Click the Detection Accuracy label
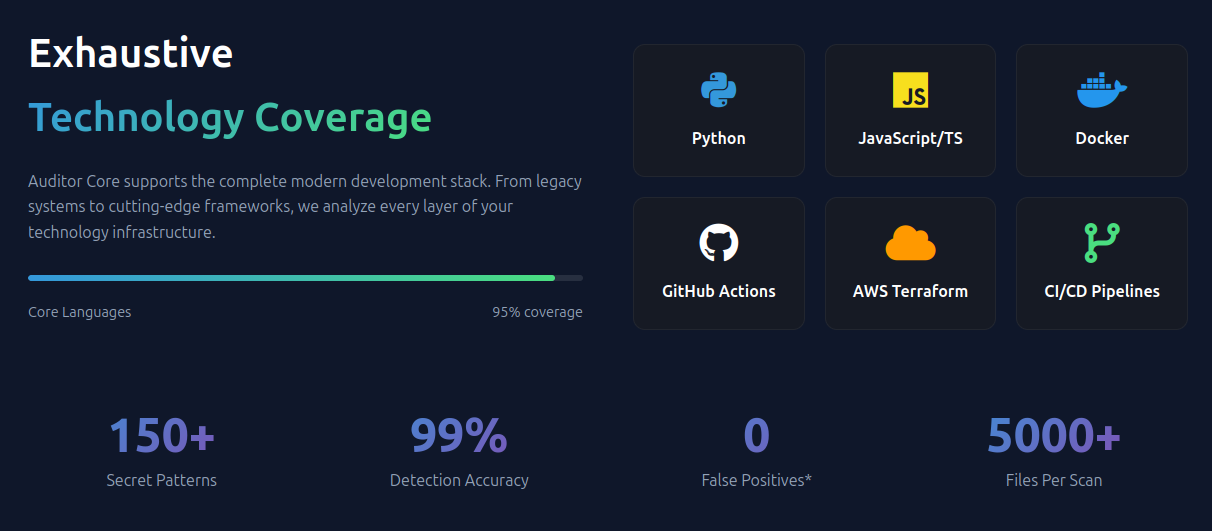 point(459,480)
